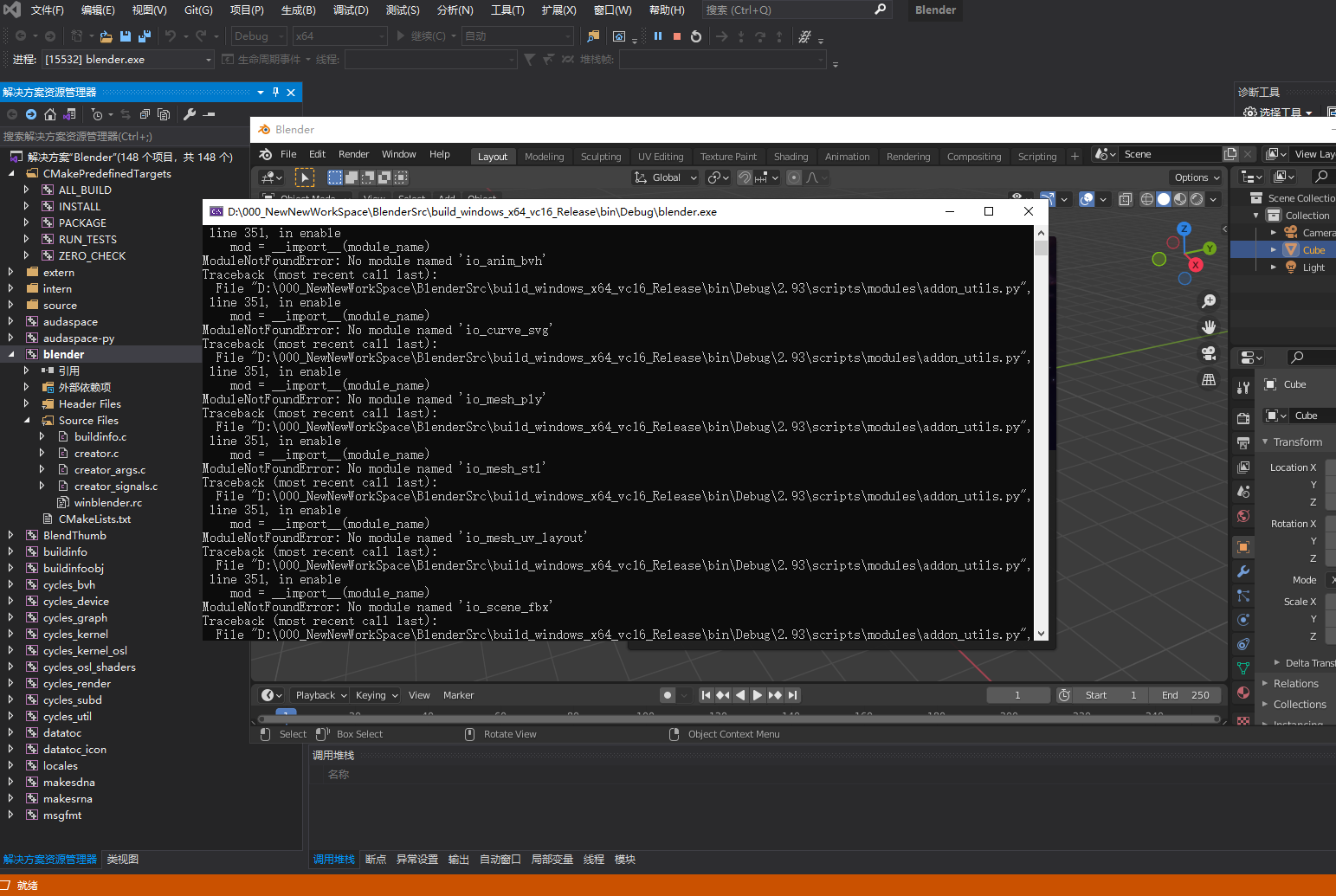Viewport: 1336px width, 896px height.
Task: Toggle X-ray display in Blender viewport
Action: (x=1125, y=199)
